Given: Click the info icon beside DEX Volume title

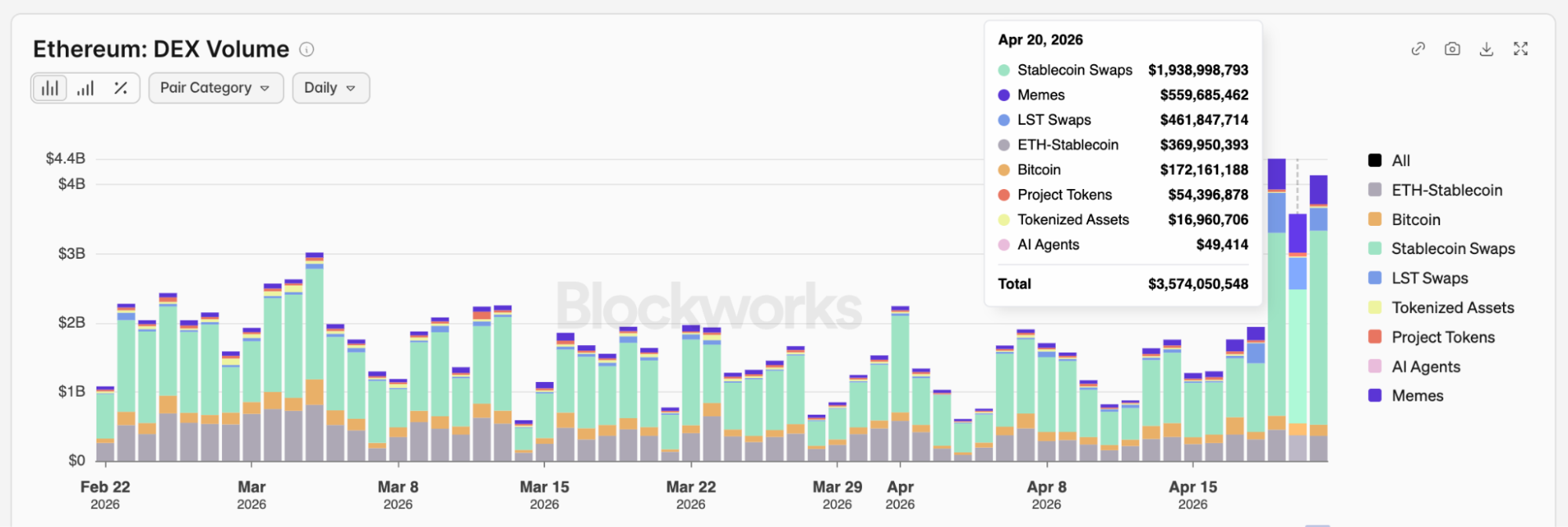Looking at the screenshot, I should click(x=307, y=49).
